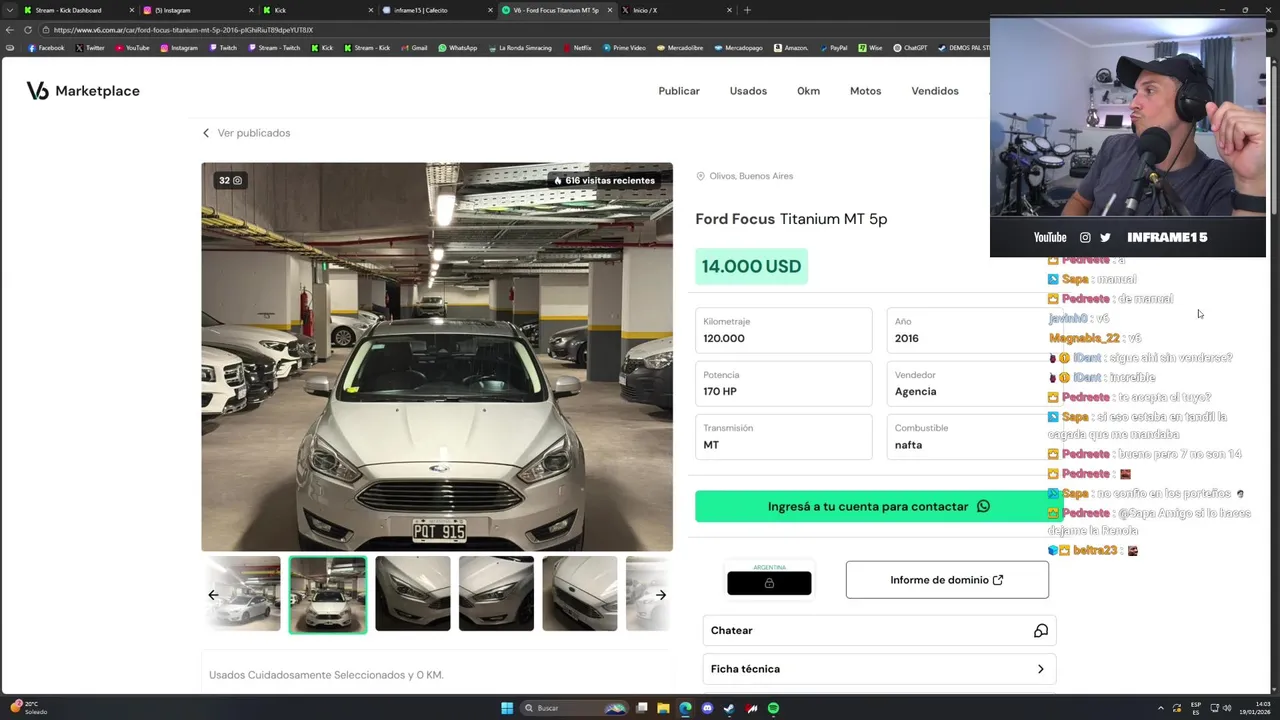Click the 'Ford Focus Titanium MT 5p' title
Image resolution: width=1280 pixels, height=720 pixels.
(x=791, y=219)
